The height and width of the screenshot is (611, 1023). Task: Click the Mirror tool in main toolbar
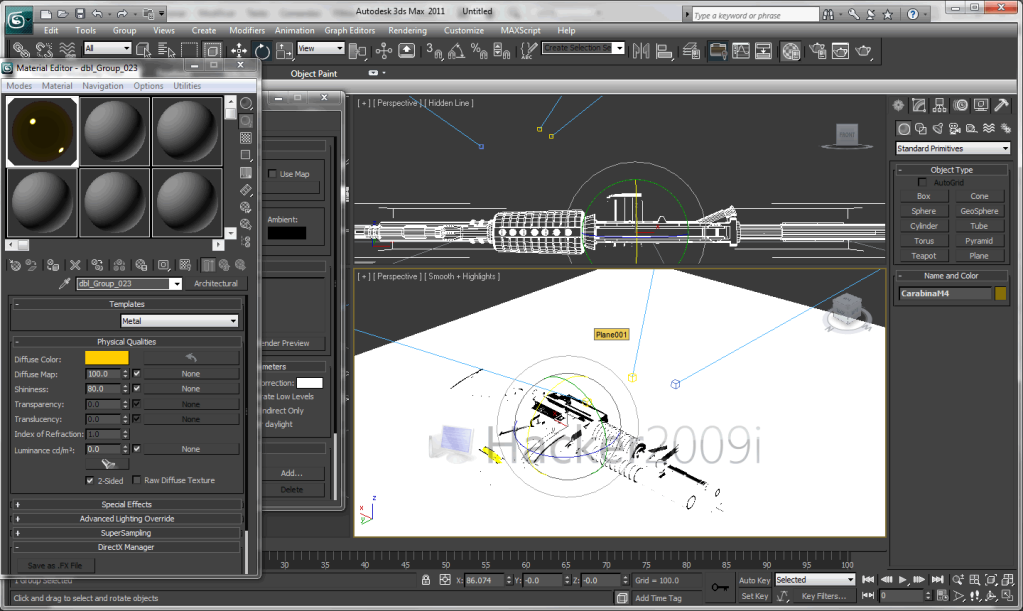641,51
